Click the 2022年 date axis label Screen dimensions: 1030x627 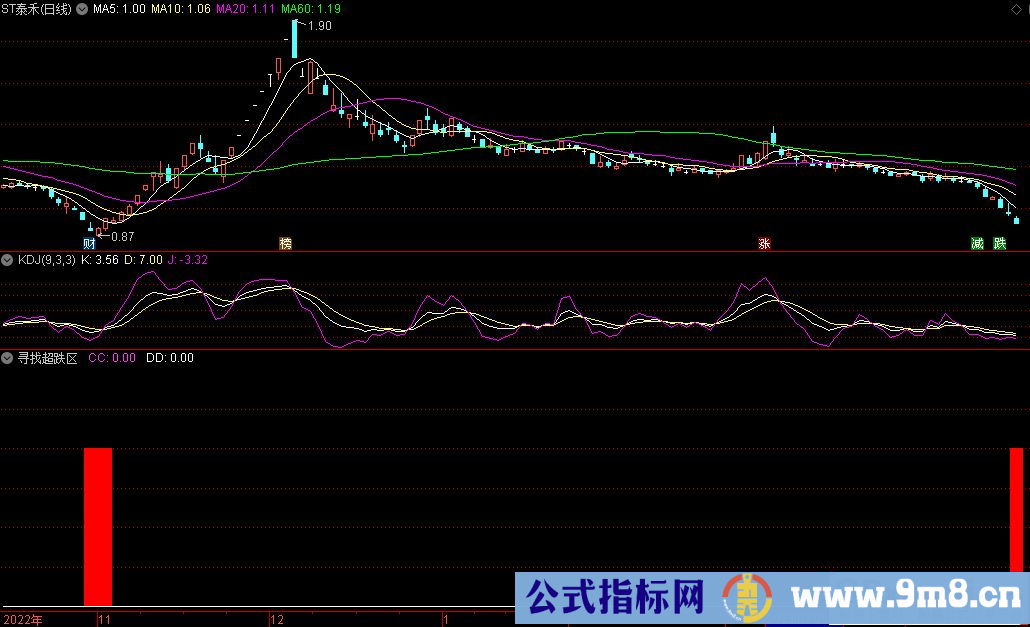click(x=23, y=620)
